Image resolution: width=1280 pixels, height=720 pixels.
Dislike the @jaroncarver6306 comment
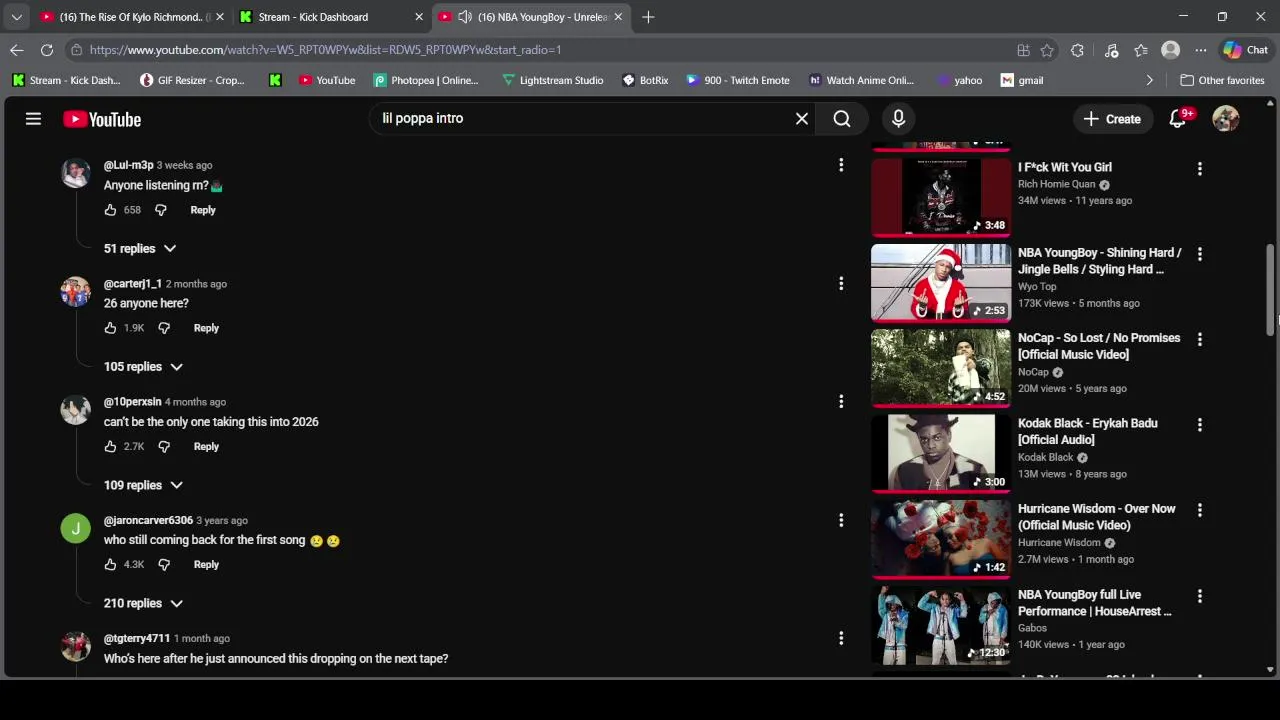click(x=164, y=564)
